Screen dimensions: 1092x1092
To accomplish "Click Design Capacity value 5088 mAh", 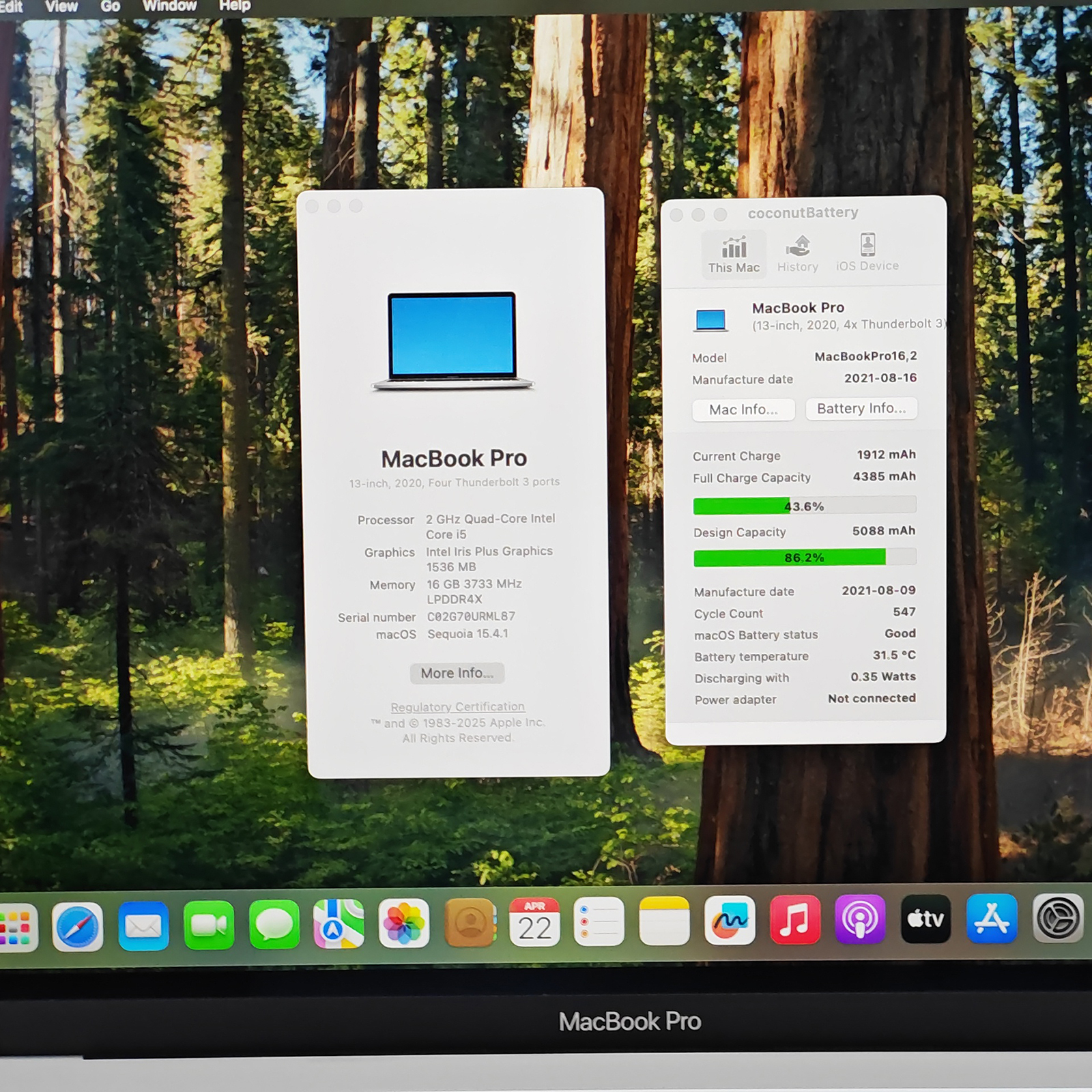I will tap(884, 531).
